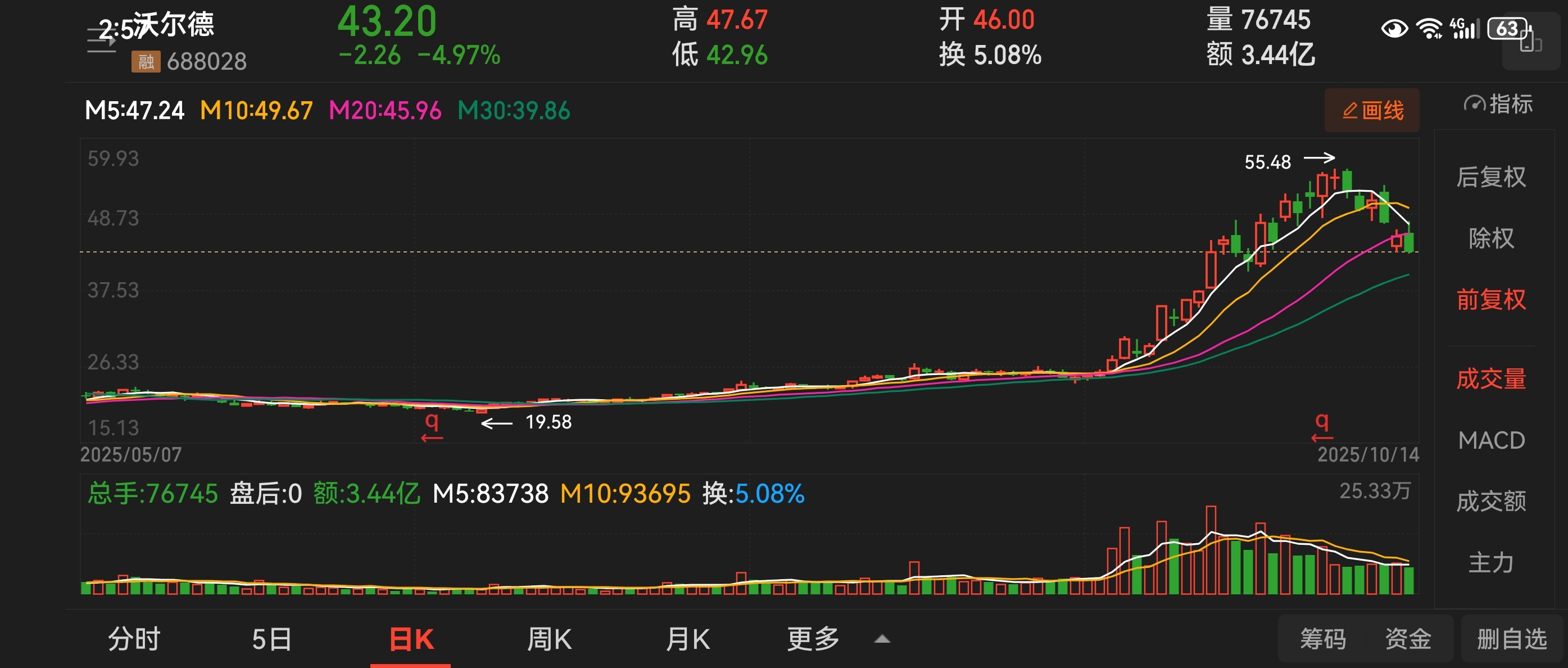1568x668 pixels.
Task: Expand the 更多 period dropdown
Action: [813, 639]
